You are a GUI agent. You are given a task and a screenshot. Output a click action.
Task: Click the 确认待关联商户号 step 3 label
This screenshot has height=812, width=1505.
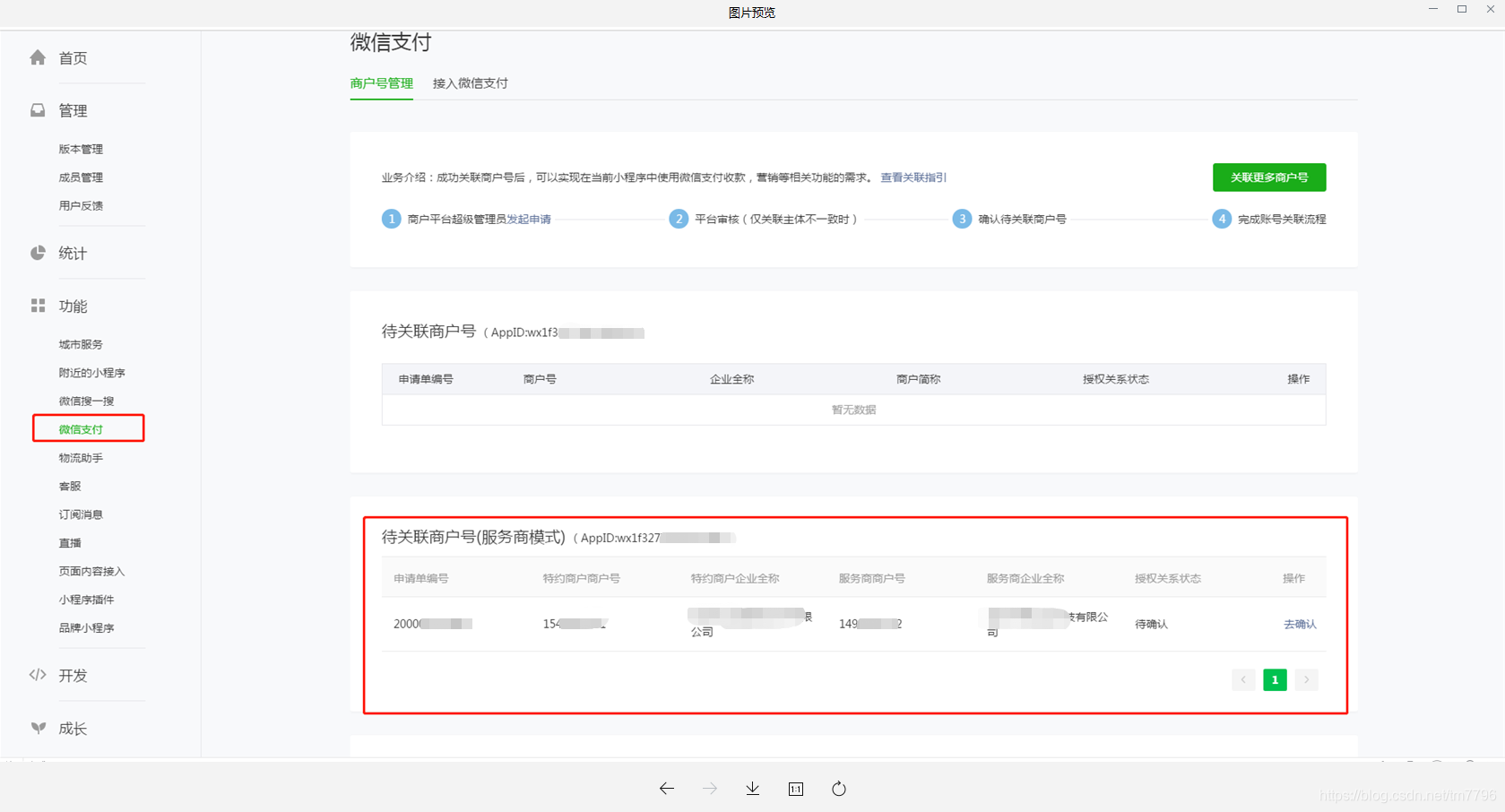tap(1022, 219)
